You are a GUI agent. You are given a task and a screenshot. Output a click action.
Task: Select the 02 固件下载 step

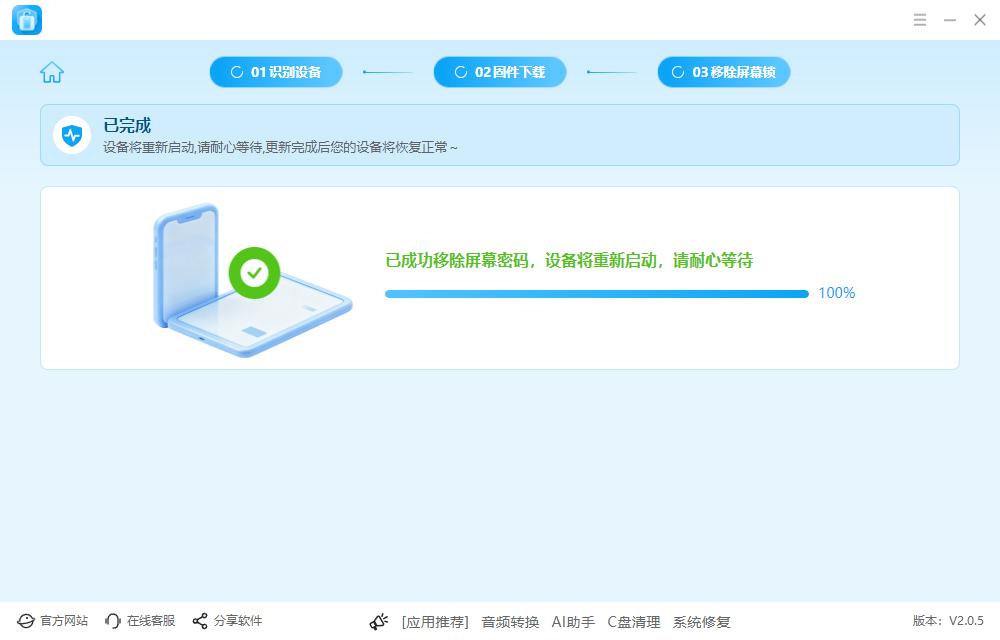point(500,72)
